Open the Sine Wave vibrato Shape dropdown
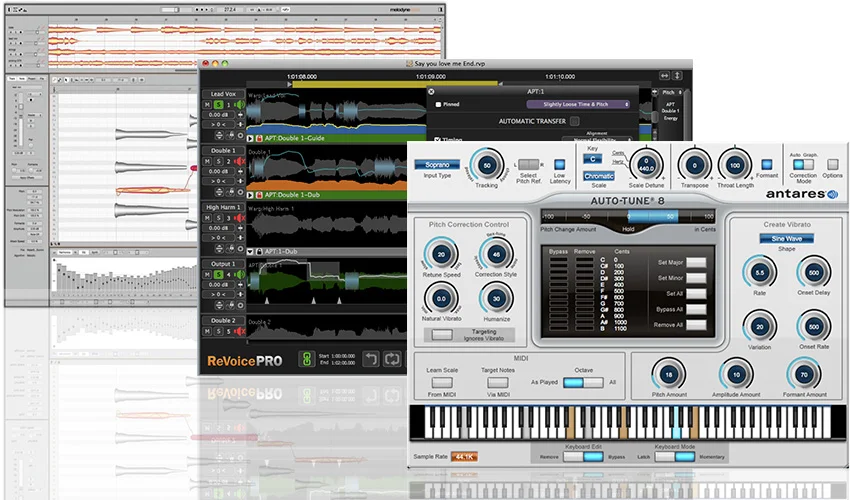This screenshot has height=500, width=850. click(786, 239)
